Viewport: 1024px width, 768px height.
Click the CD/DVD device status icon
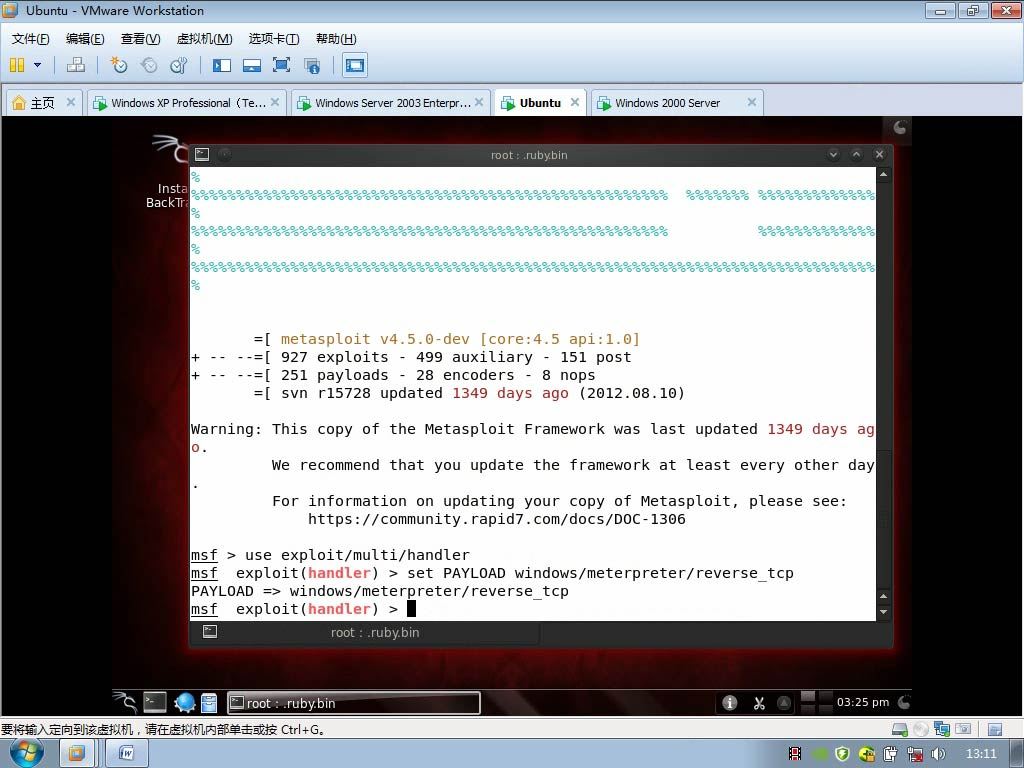point(921,729)
